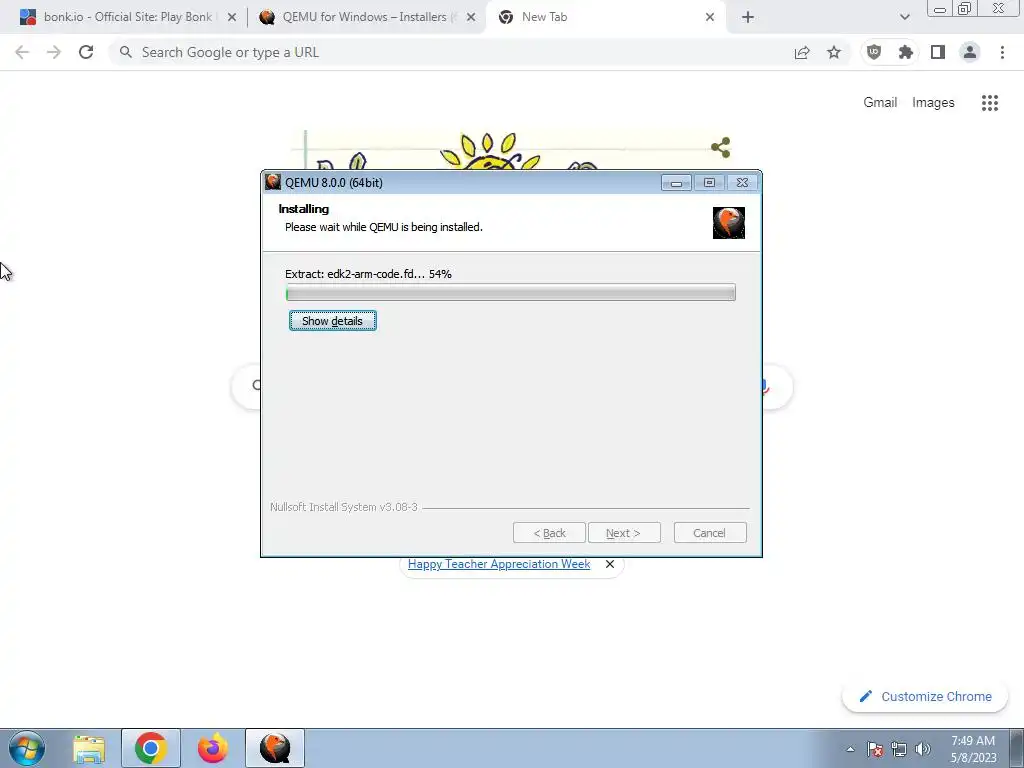Open a new Chrome tab with plus
The width and height of the screenshot is (1024, 768).
pyautogui.click(x=748, y=18)
